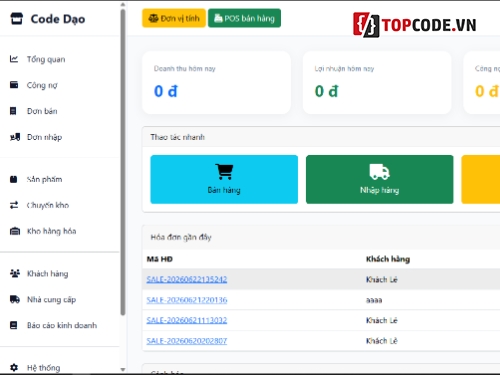This screenshot has height=375, width=500.
Task: Click the Khách hàng people icon
Action: (15, 273)
